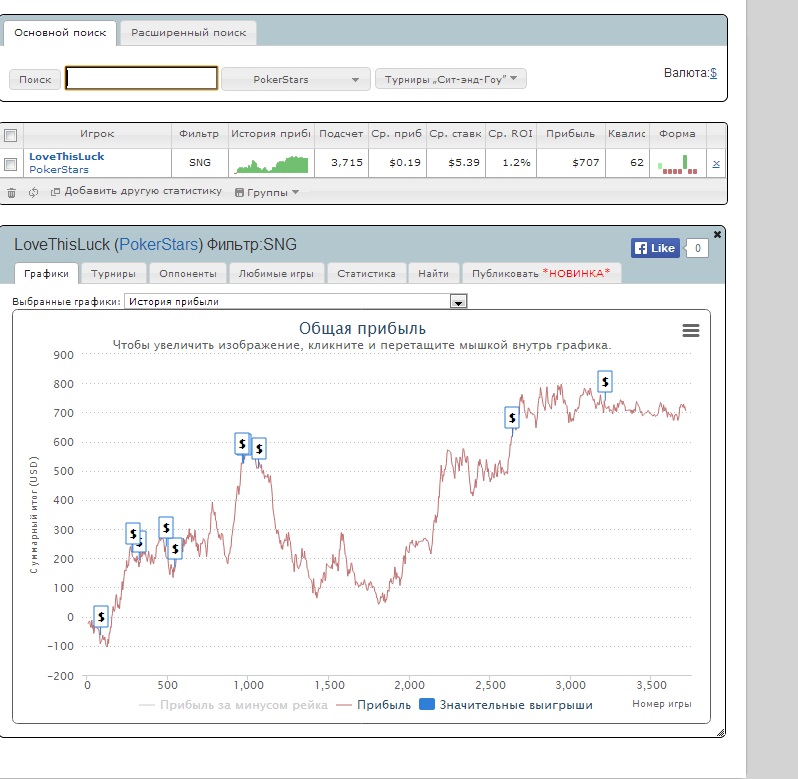Click the dollar marker near 800 profit
The width and height of the screenshot is (798, 779).
(605, 381)
